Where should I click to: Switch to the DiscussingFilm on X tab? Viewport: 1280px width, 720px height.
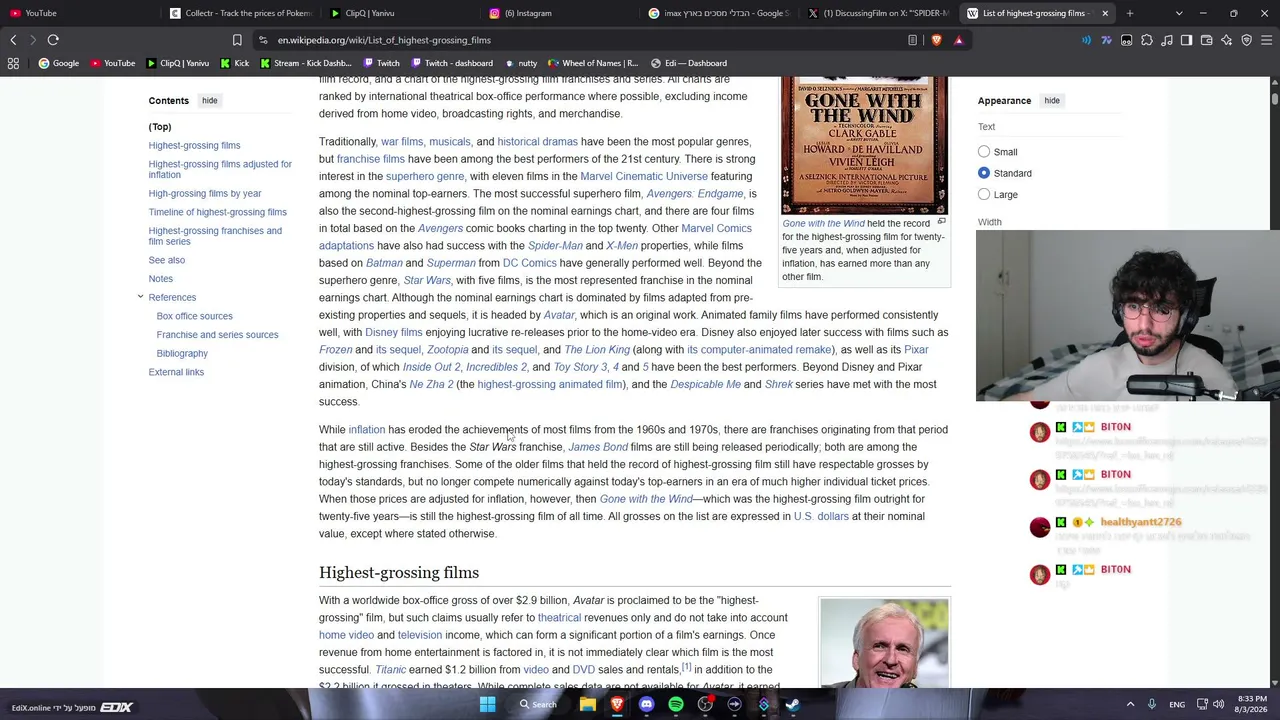[880, 13]
